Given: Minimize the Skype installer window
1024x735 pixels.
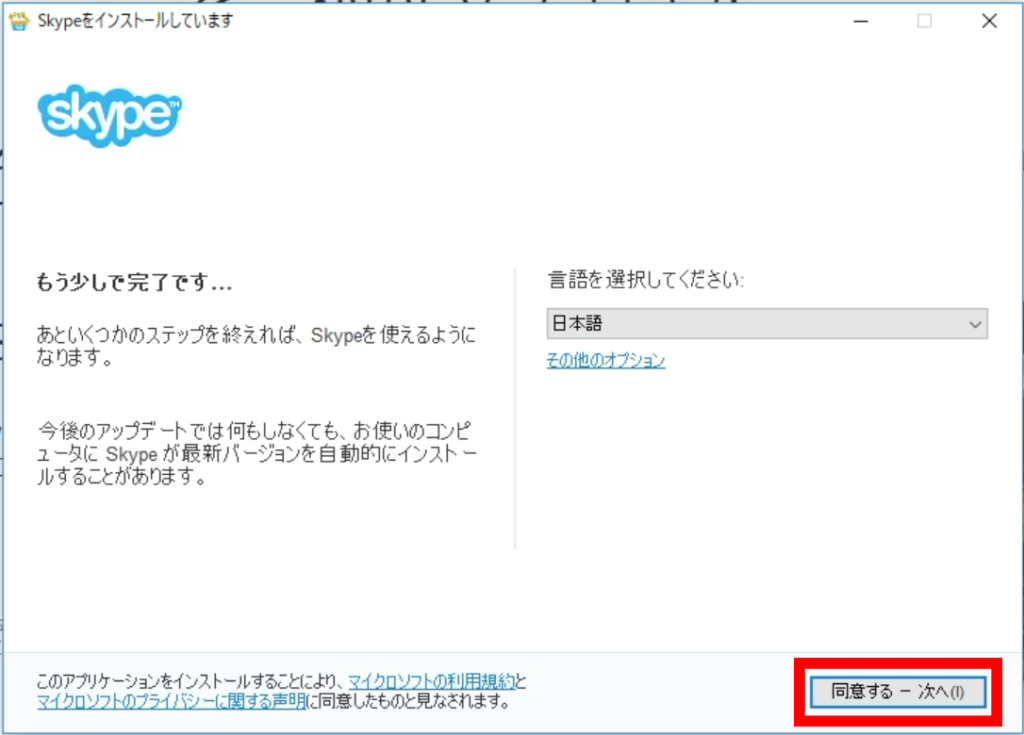Looking at the screenshot, I should click(x=861, y=22).
